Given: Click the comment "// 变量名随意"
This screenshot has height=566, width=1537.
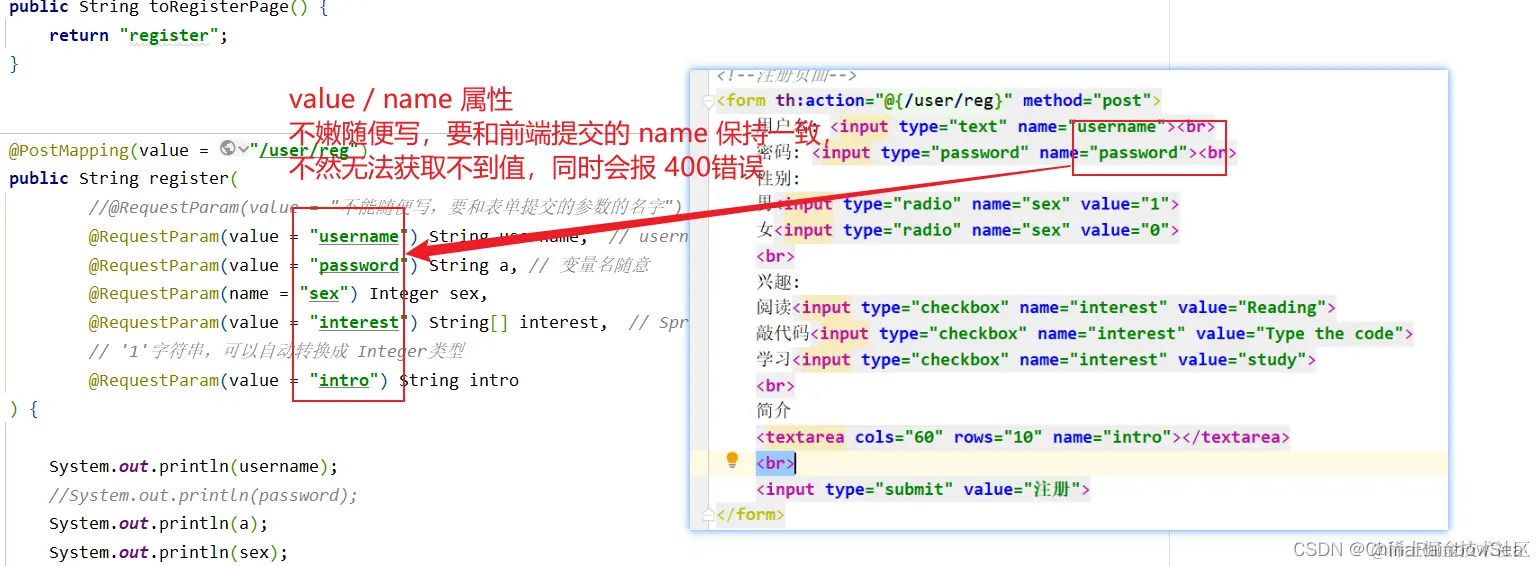Looking at the screenshot, I should tap(589, 266).
